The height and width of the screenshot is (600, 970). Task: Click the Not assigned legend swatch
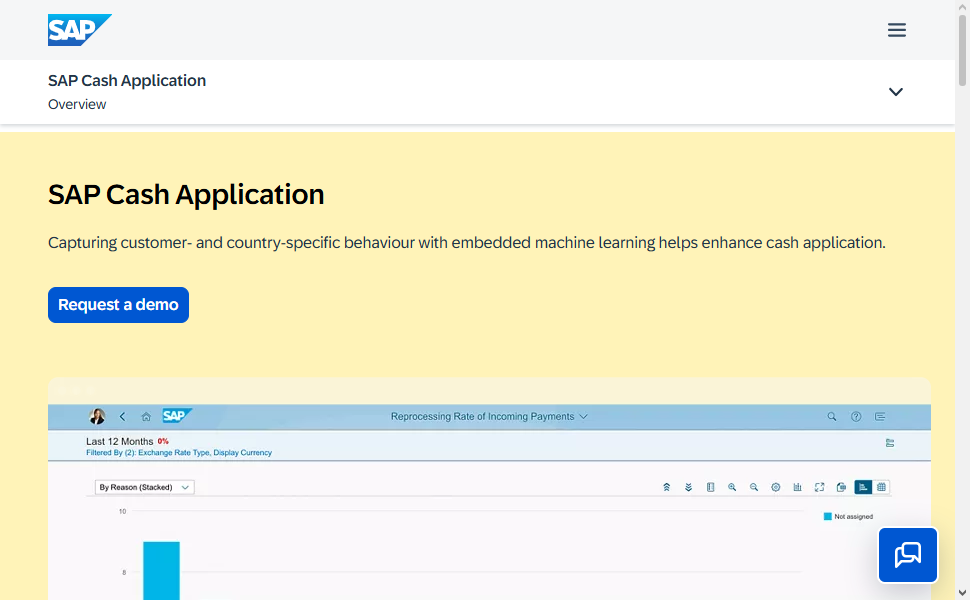(827, 516)
